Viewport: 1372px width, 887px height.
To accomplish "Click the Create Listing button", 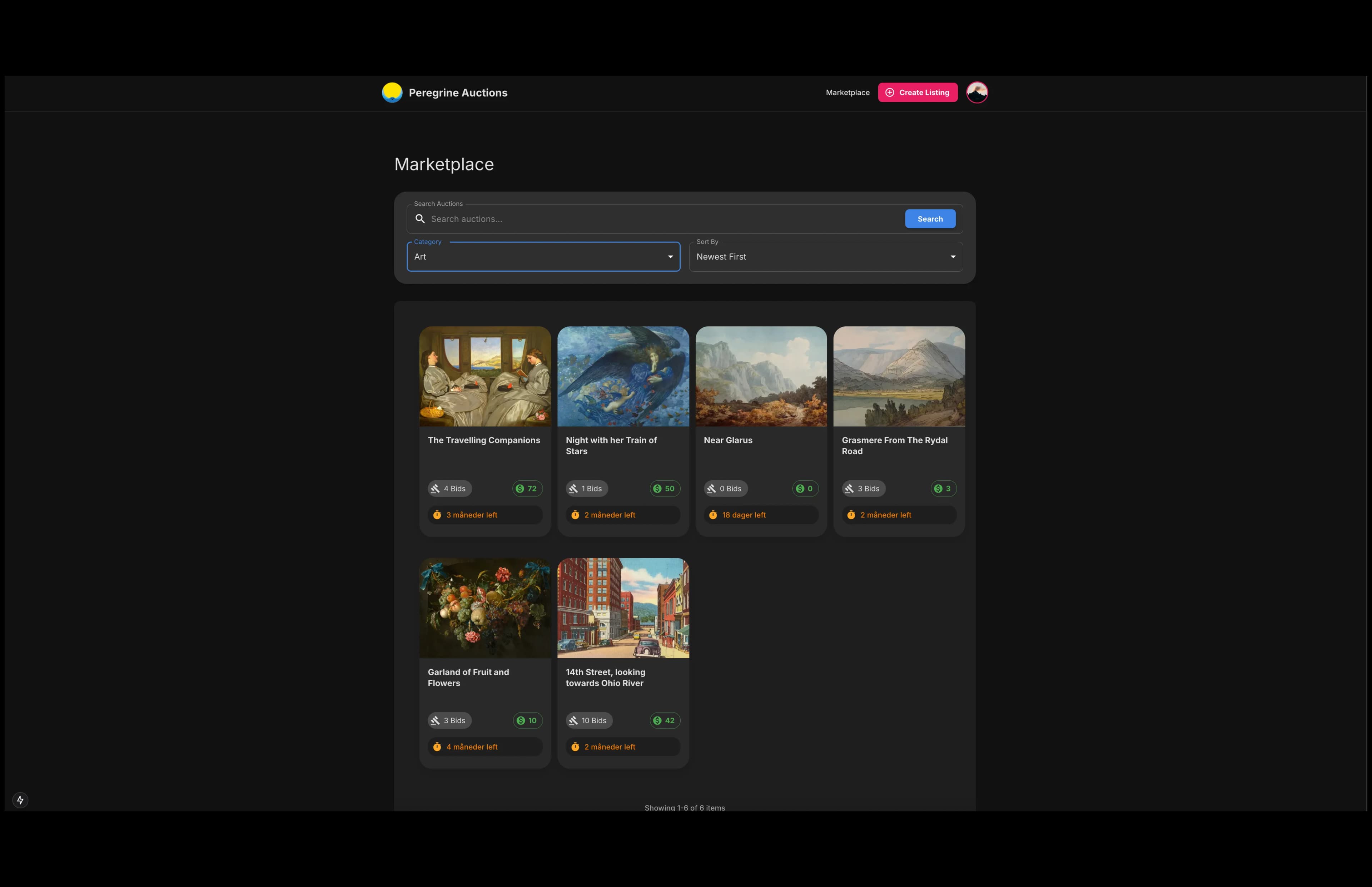I will click(x=918, y=92).
